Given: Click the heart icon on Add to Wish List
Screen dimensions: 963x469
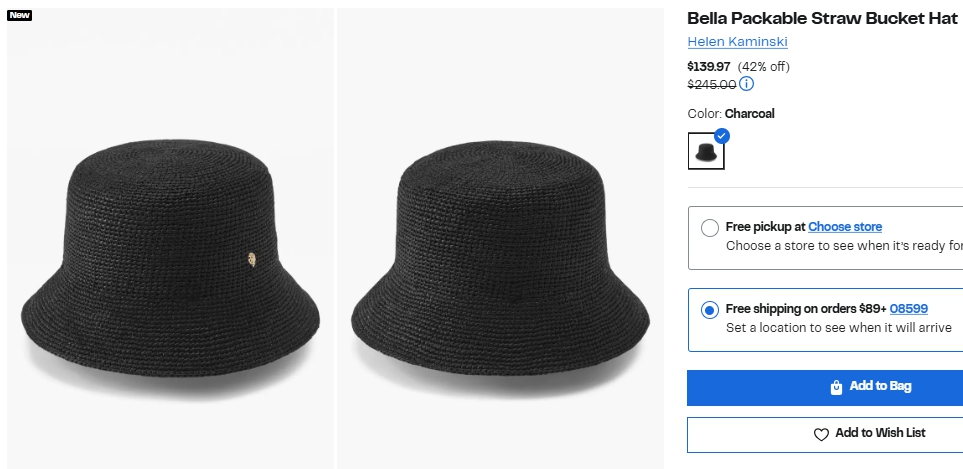Looking at the screenshot, I should point(821,434).
